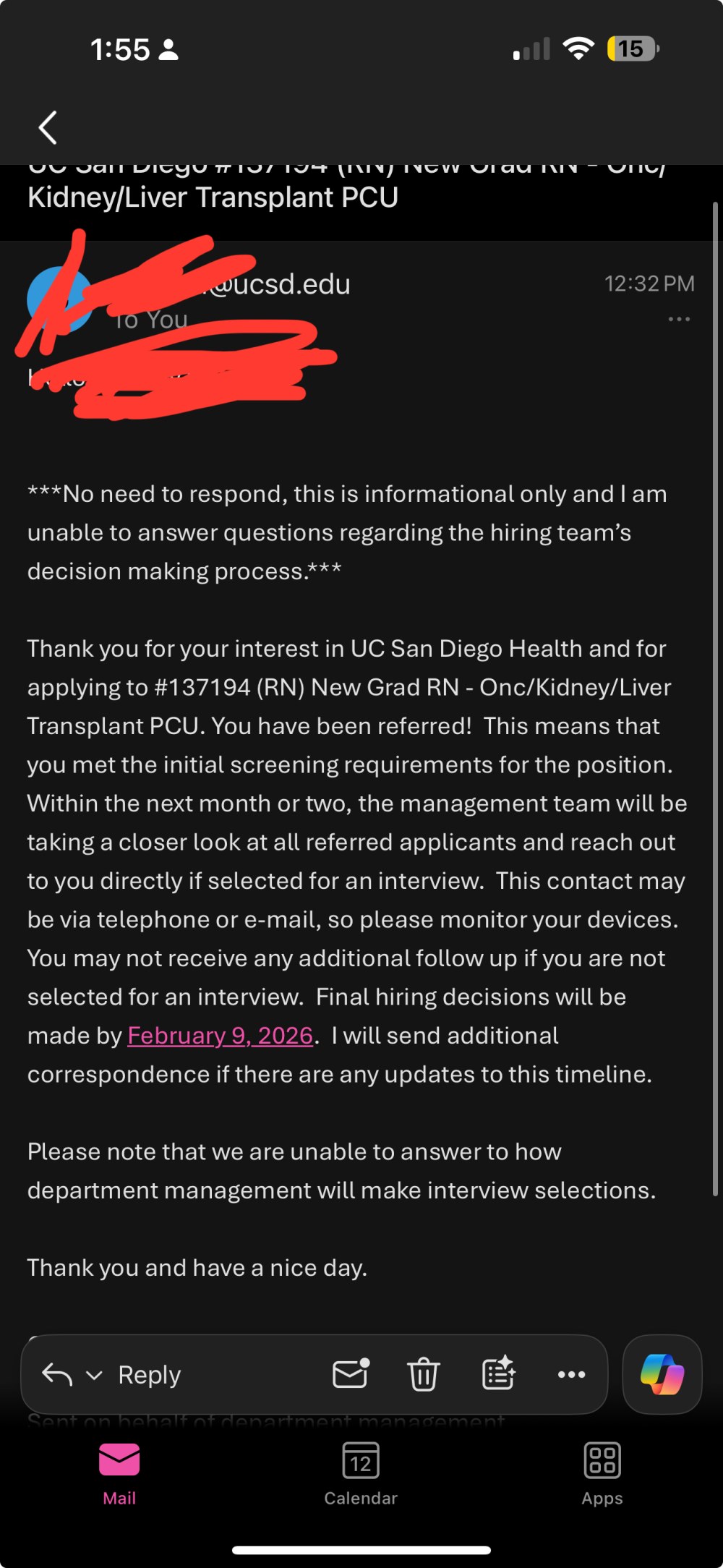
Task: Tap the email subject title text
Action: [x=213, y=197]
